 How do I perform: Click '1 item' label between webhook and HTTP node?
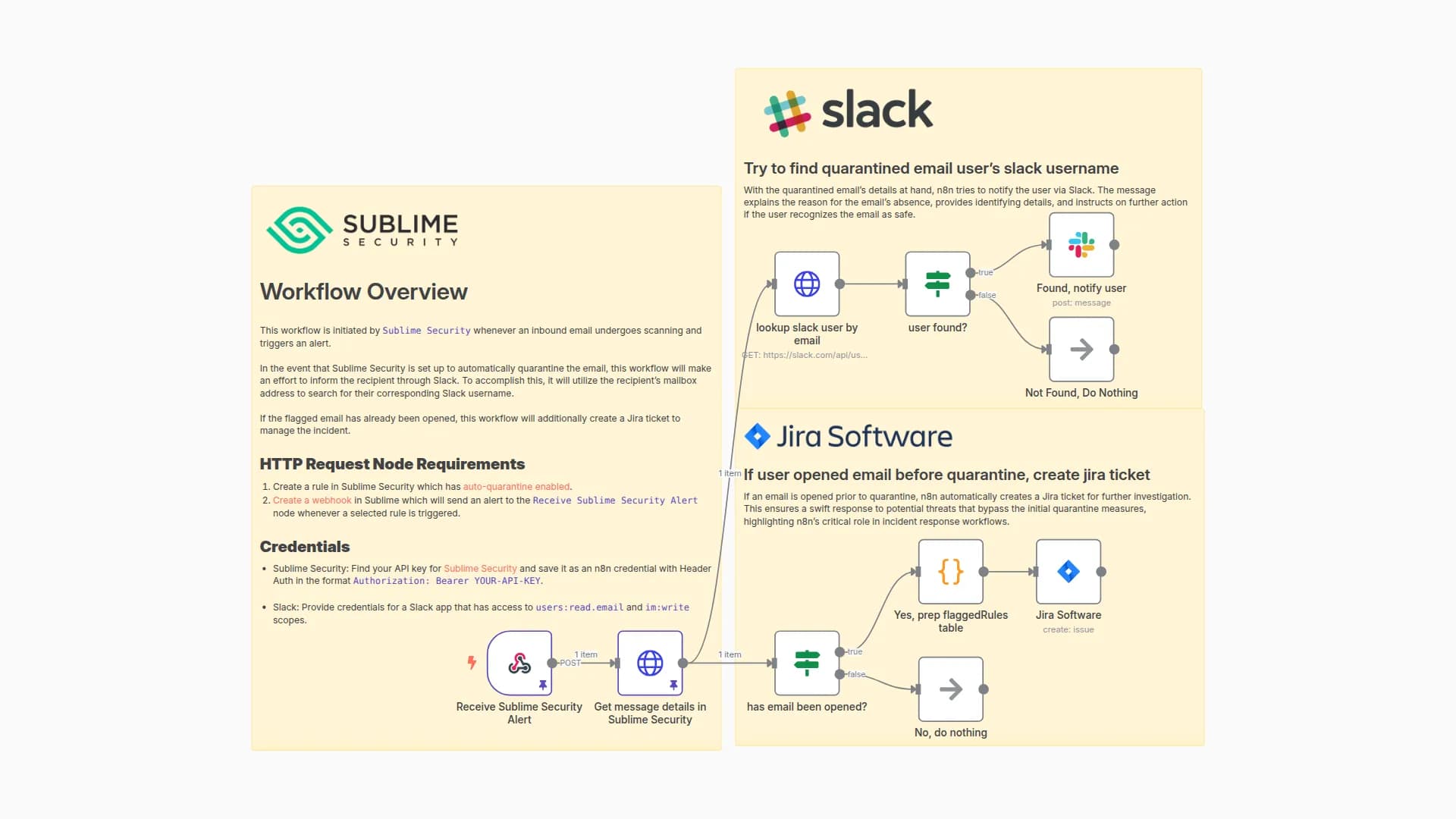[585, 654]
